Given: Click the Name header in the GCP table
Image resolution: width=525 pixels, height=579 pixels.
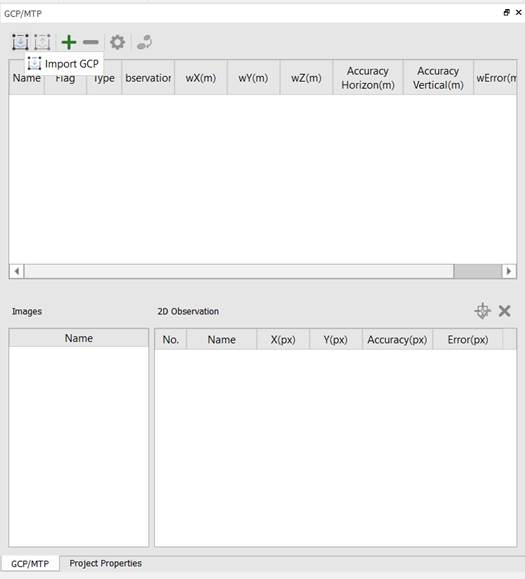Looking at the screenshot, I should point(27,78).
